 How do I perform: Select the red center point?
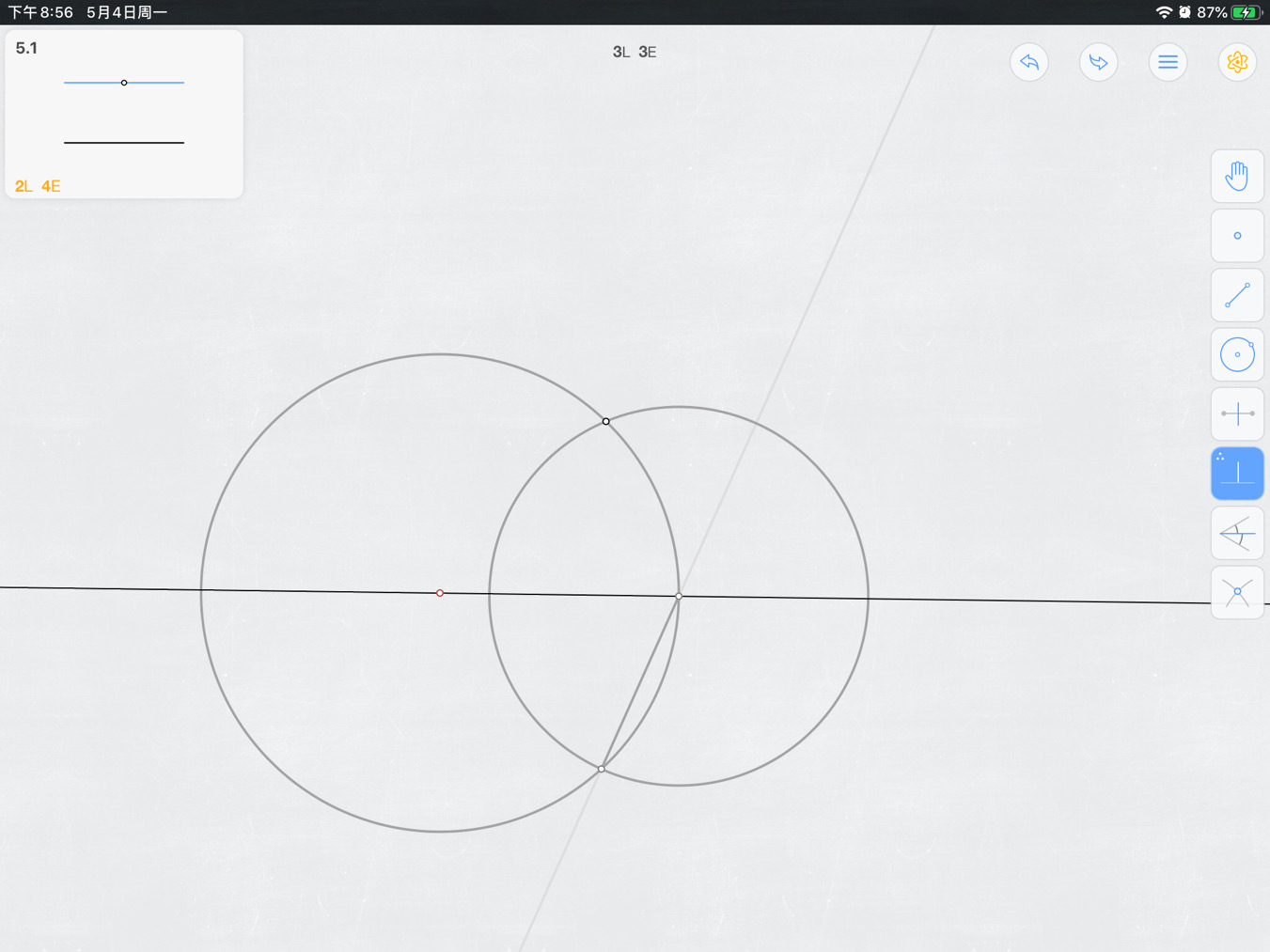coord(440,593)
